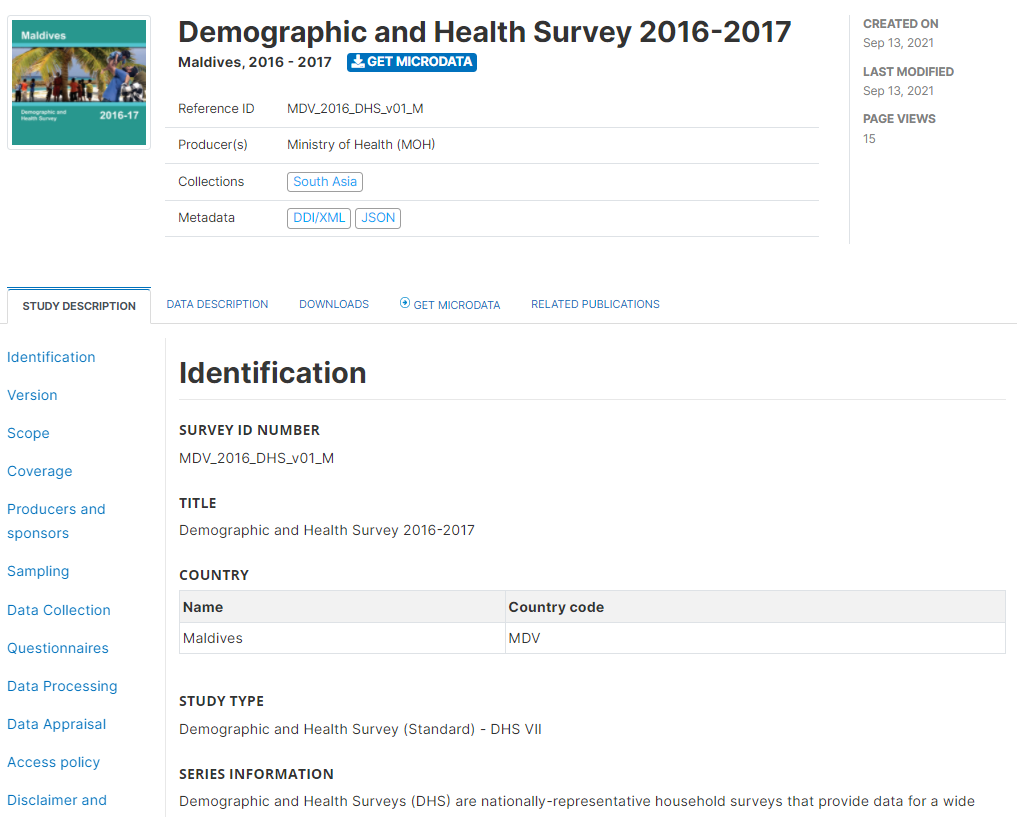
Task: Jump to the Version section
Action: pos(32,395)
